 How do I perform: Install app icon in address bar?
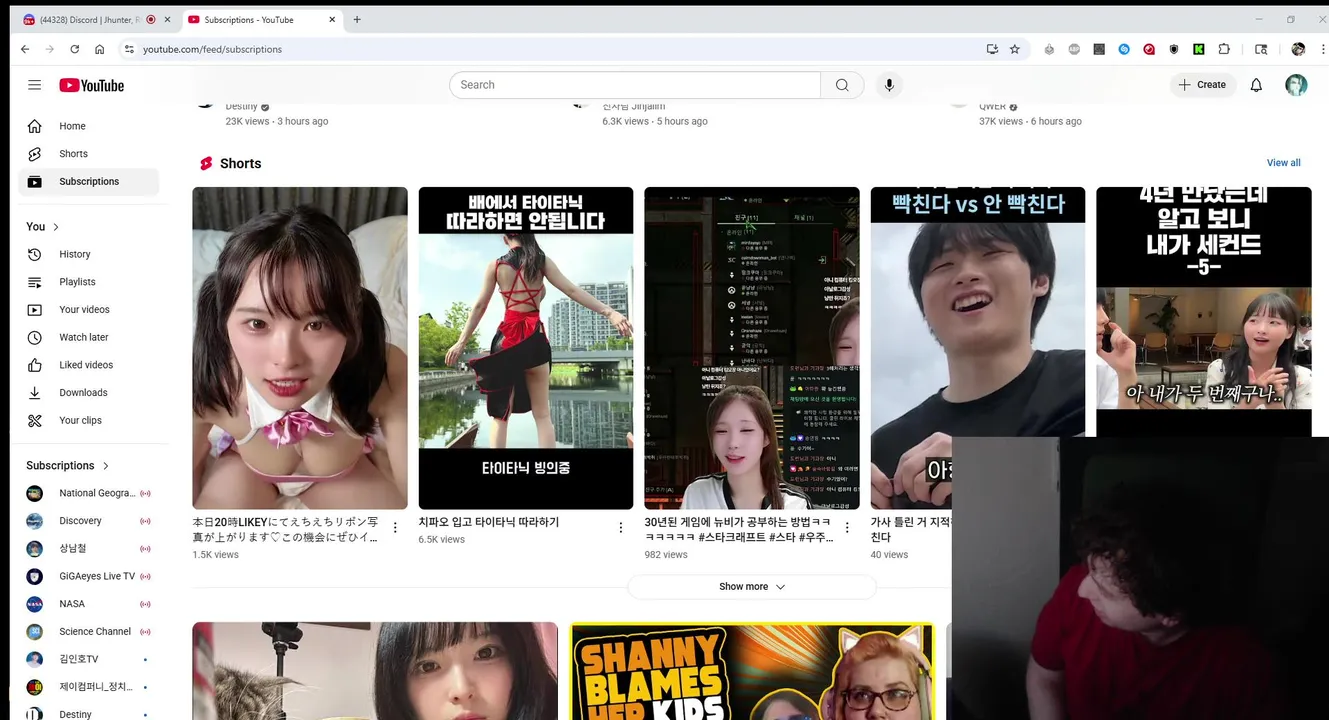pyautogui.click(x=992, y=49)
